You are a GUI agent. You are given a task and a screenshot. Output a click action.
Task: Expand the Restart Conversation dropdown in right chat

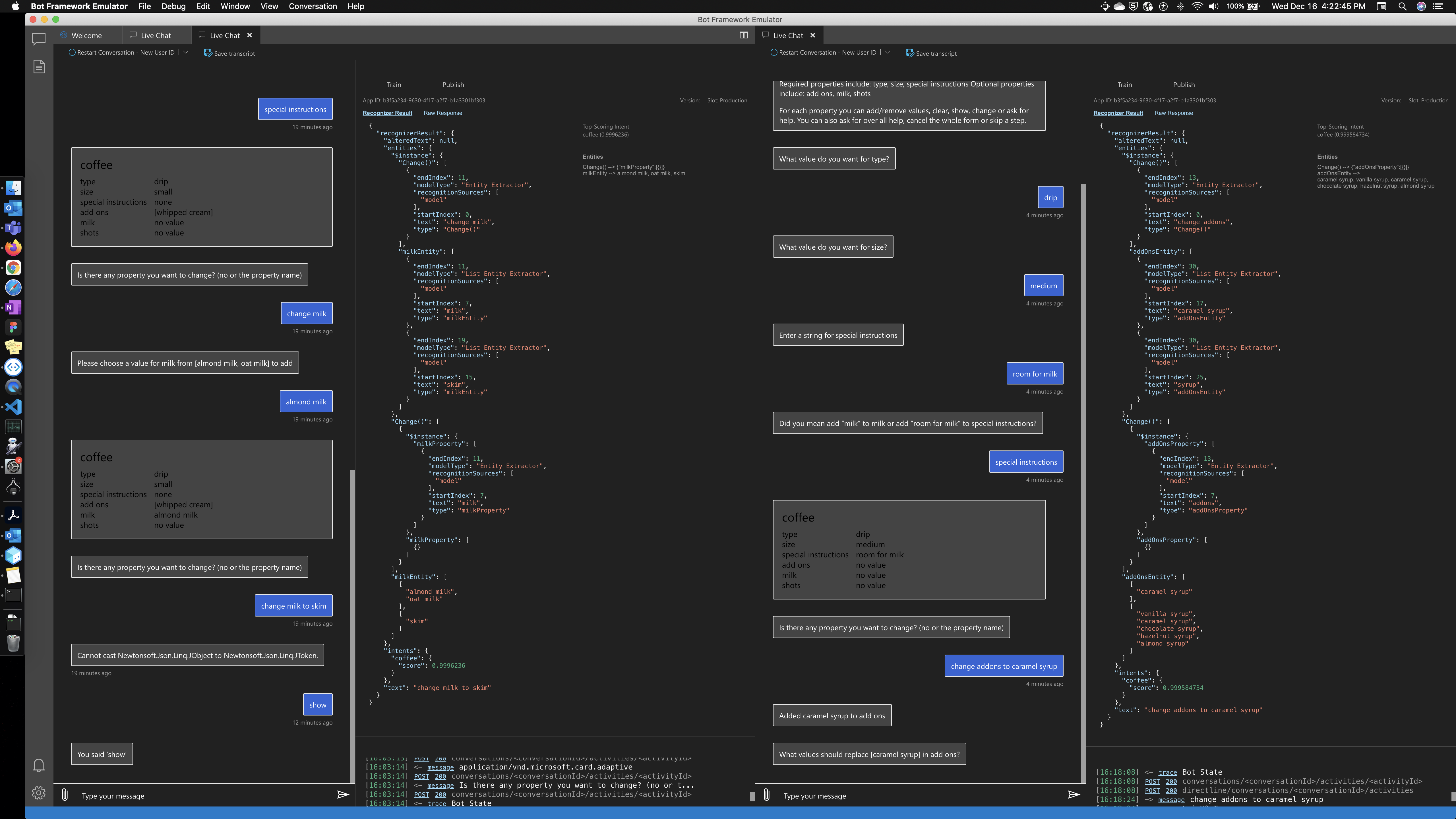pyautogui.click(x=887, y=52)
